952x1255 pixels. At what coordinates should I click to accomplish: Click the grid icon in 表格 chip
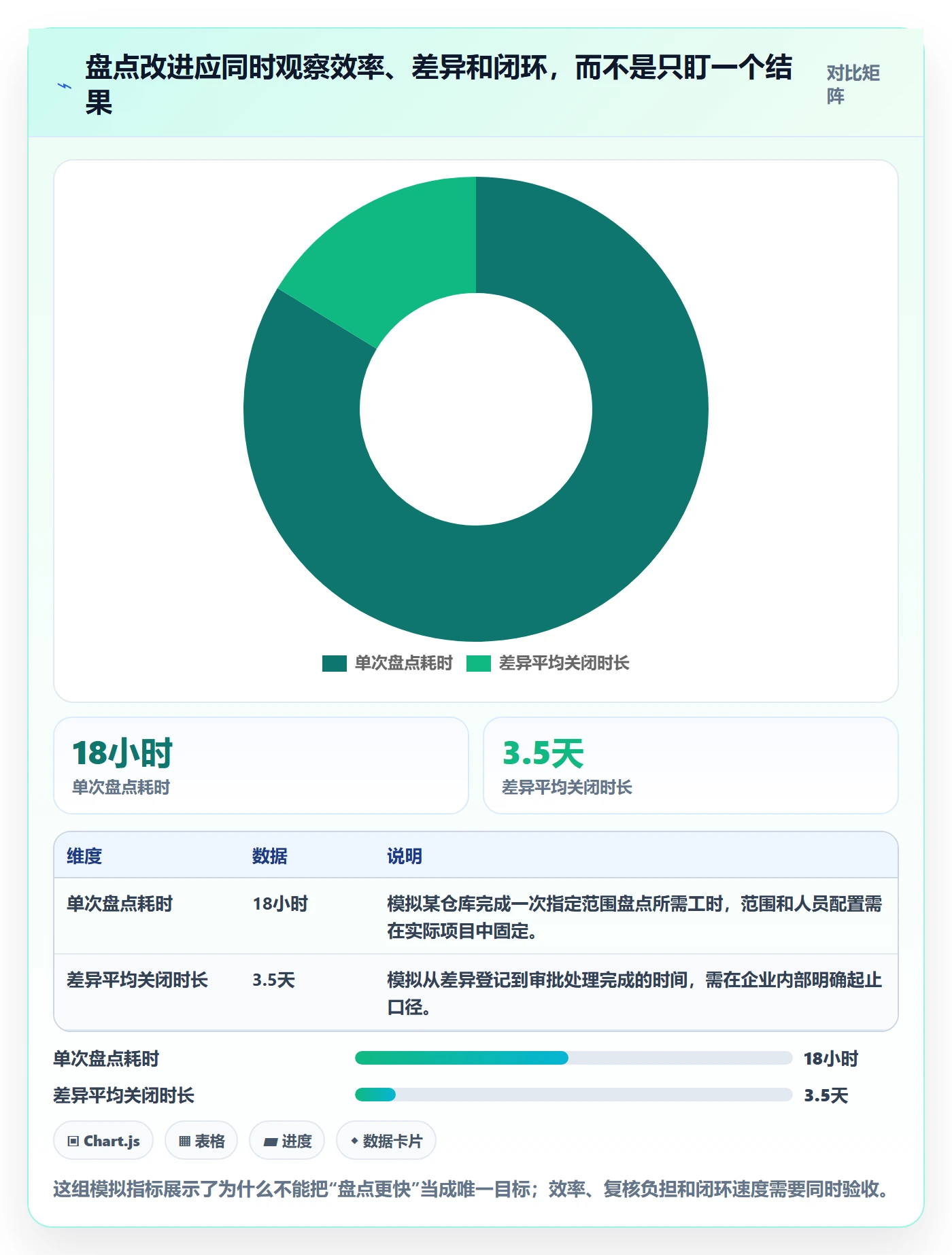184,1141
